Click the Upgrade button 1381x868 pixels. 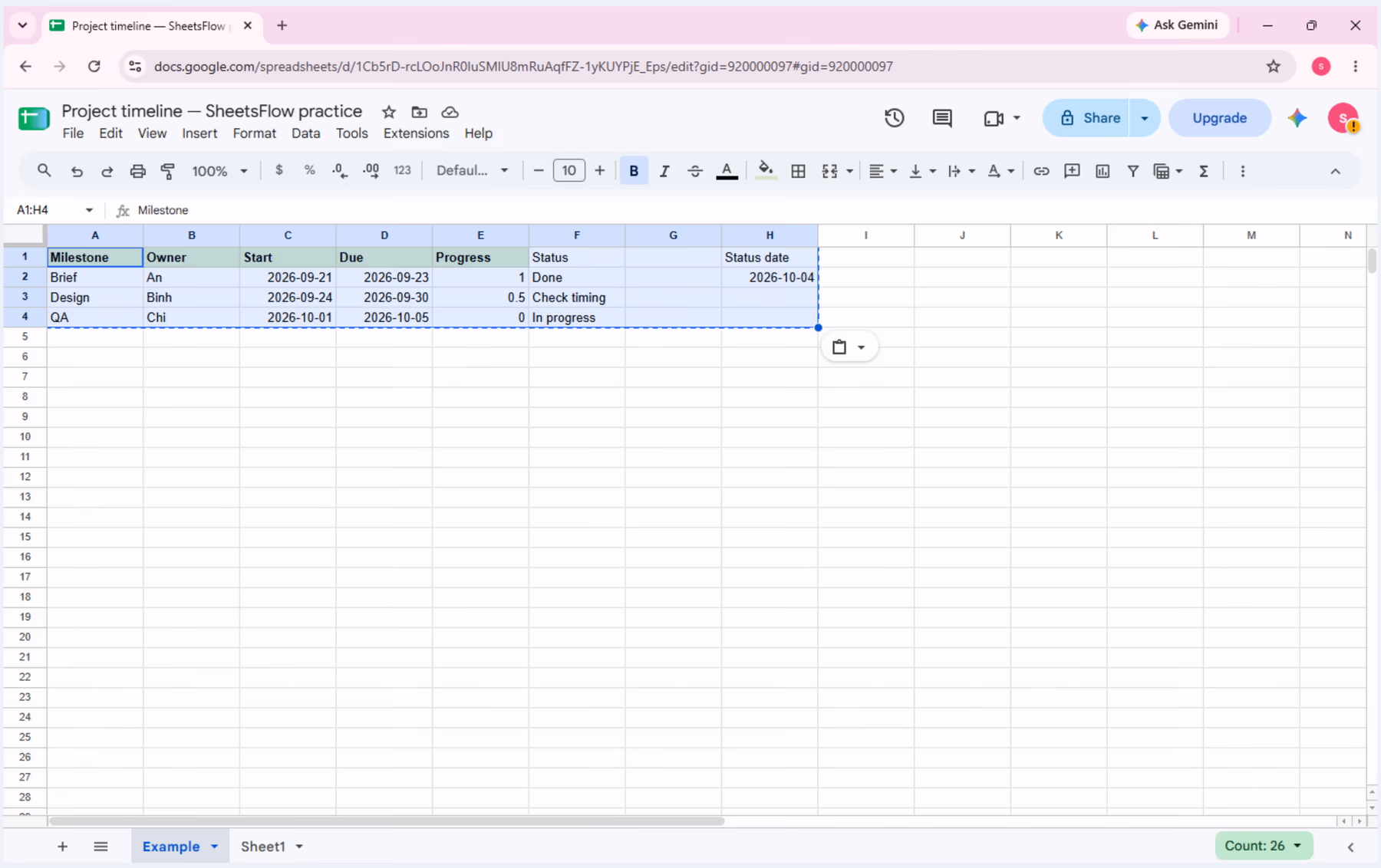tap(1219, 118)
